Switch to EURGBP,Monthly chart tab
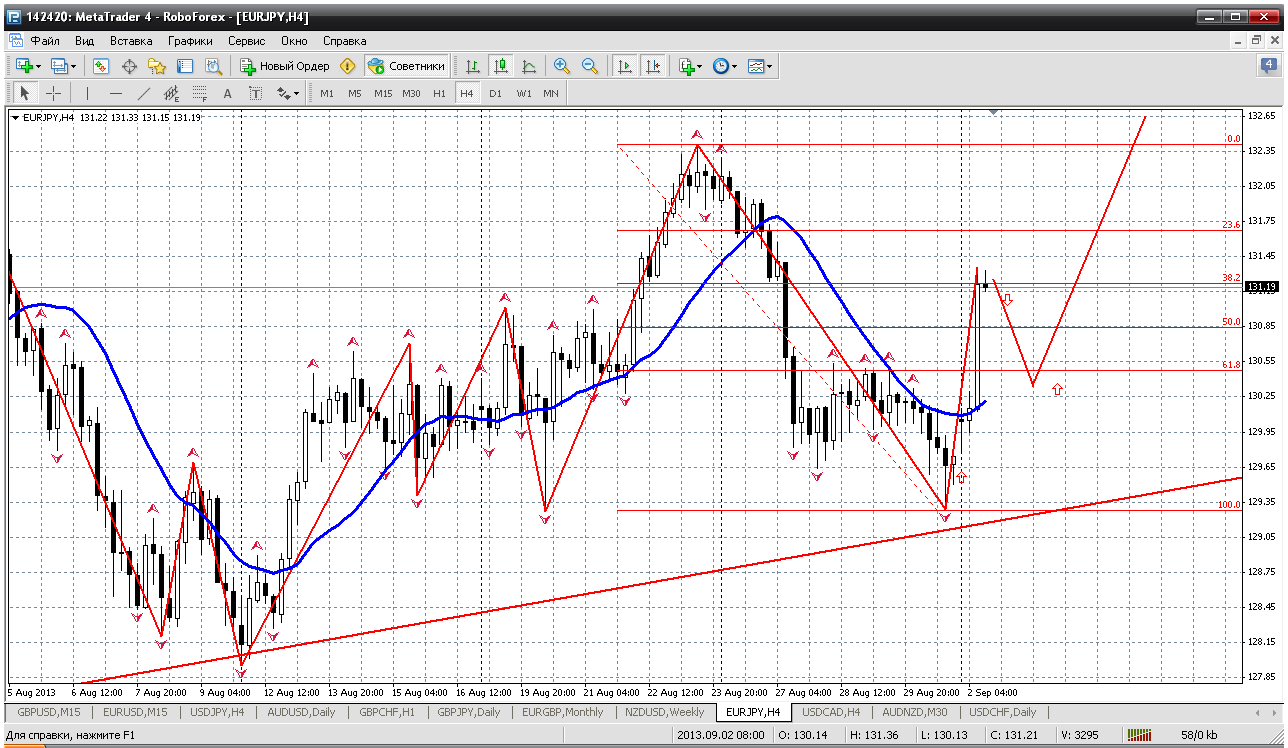The height and width of the screenshot is (748, 1288). [562, 712]
